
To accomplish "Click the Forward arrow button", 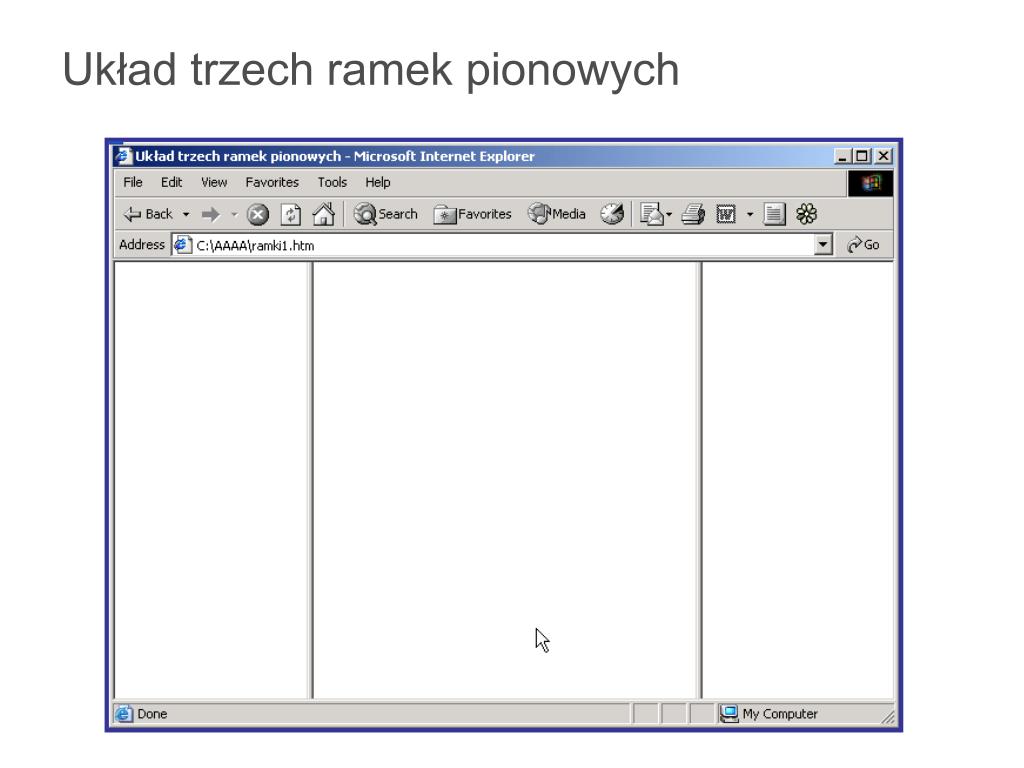I will click(x=210, y=214).
